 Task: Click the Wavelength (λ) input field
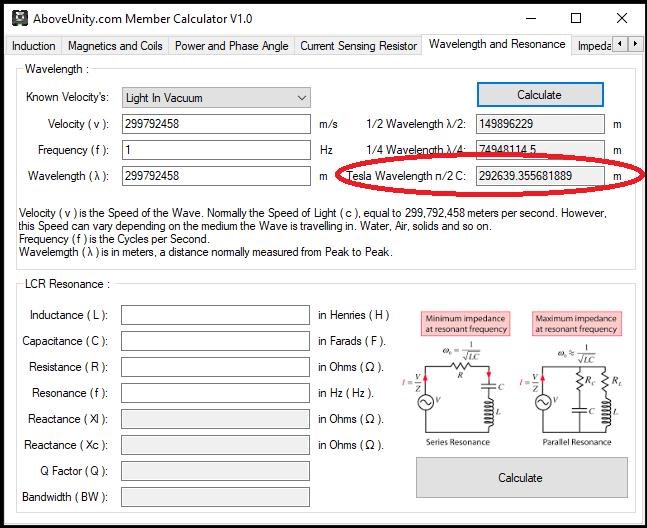(216, 176)
